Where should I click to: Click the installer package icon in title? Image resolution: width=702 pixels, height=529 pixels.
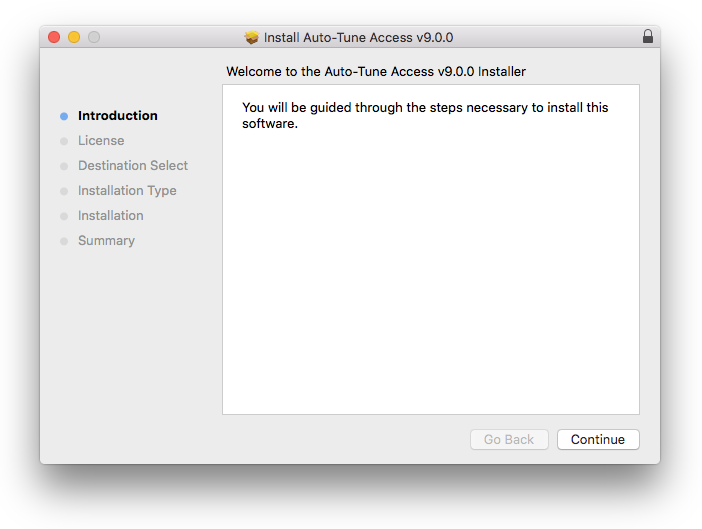[x=252, y=37]
